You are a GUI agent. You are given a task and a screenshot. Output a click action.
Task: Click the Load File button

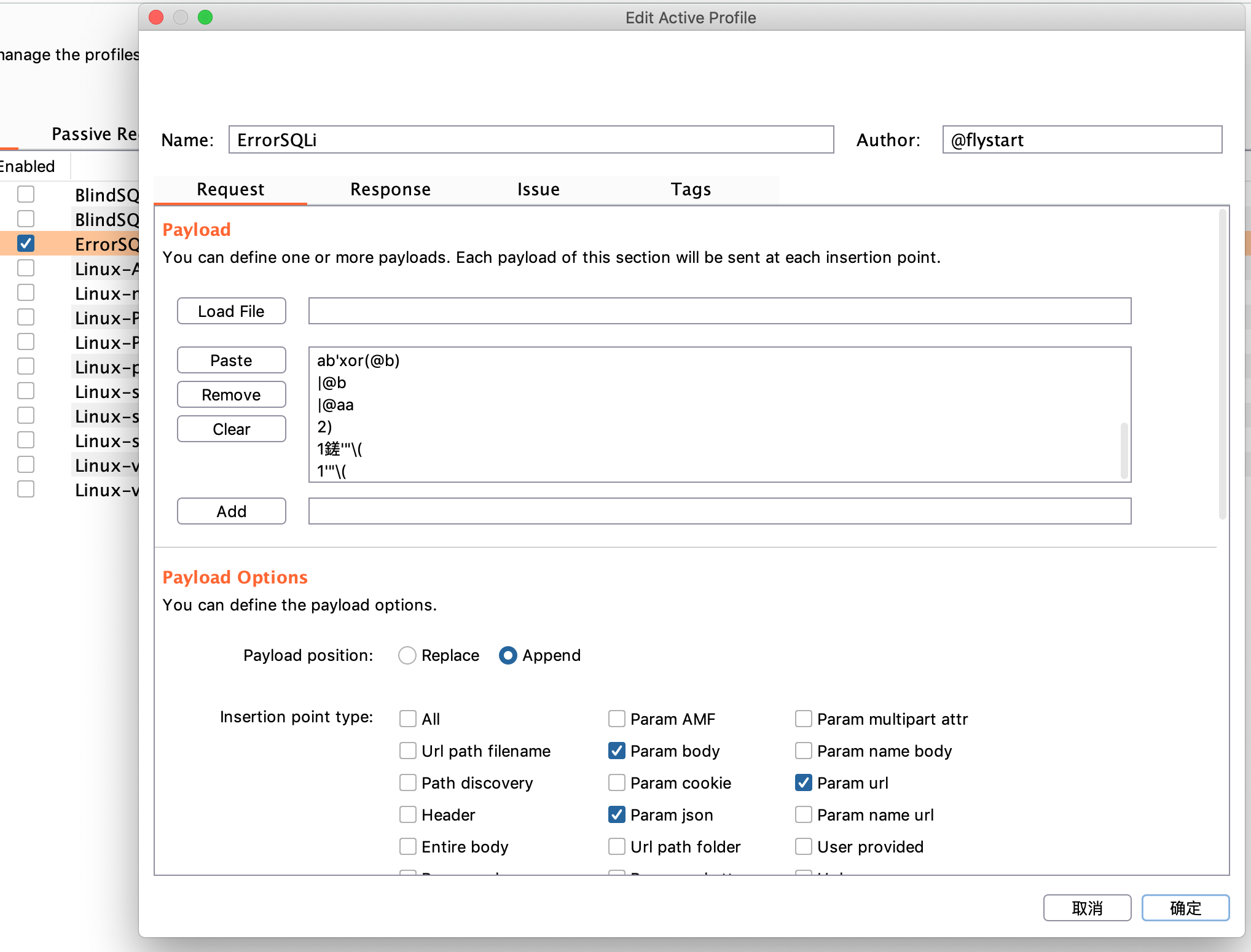tap(231, 311)
